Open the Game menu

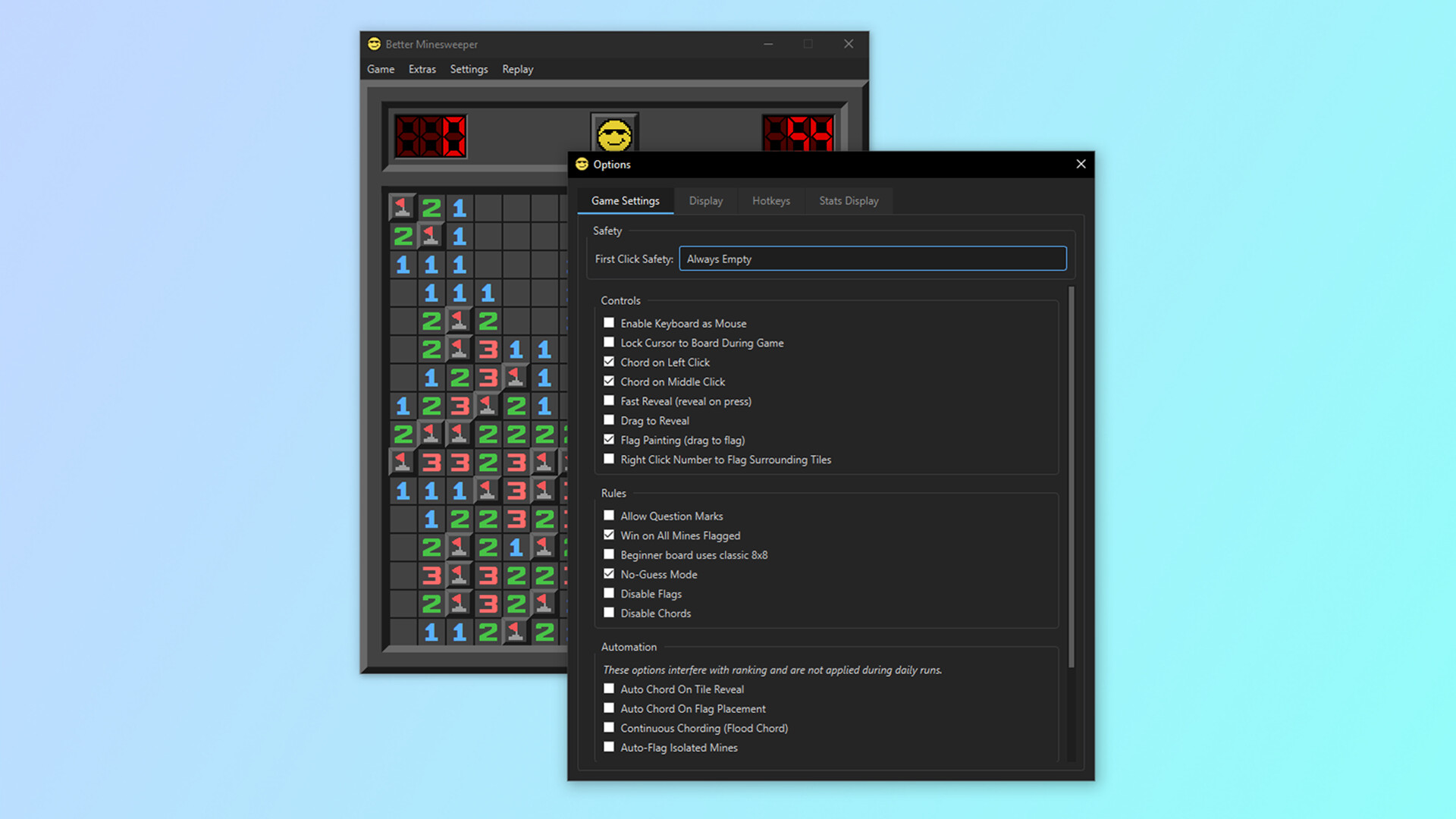click(380, 69)
